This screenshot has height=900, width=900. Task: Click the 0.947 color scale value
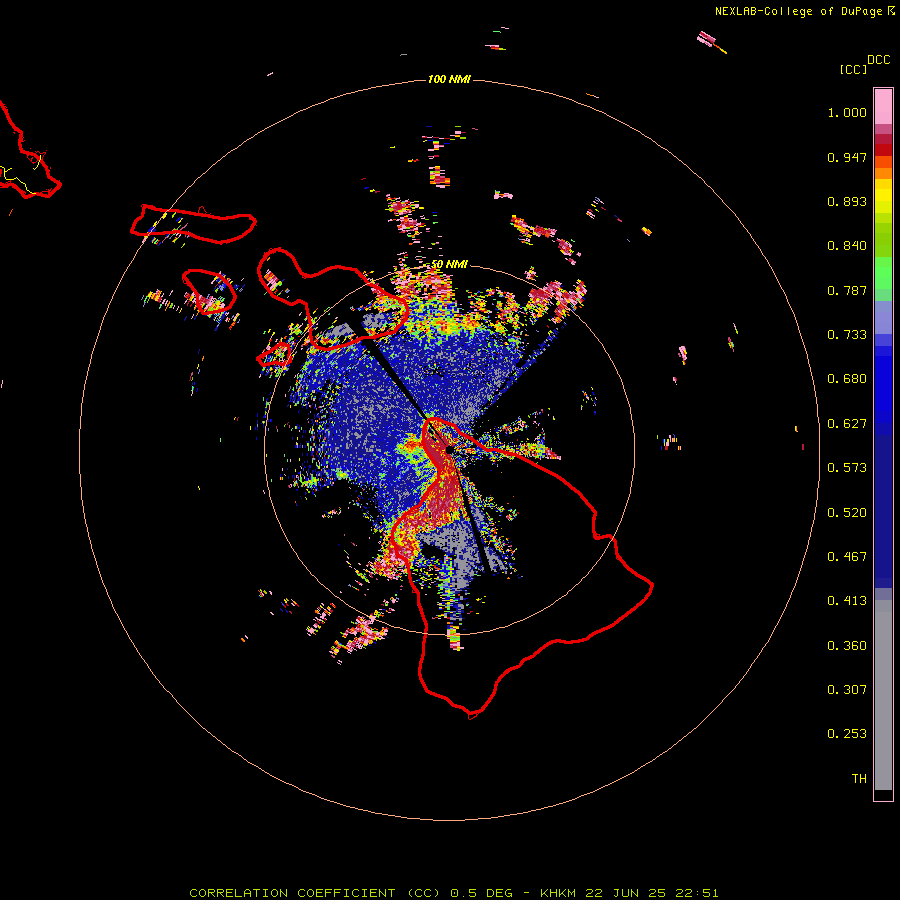coord(847,157)
